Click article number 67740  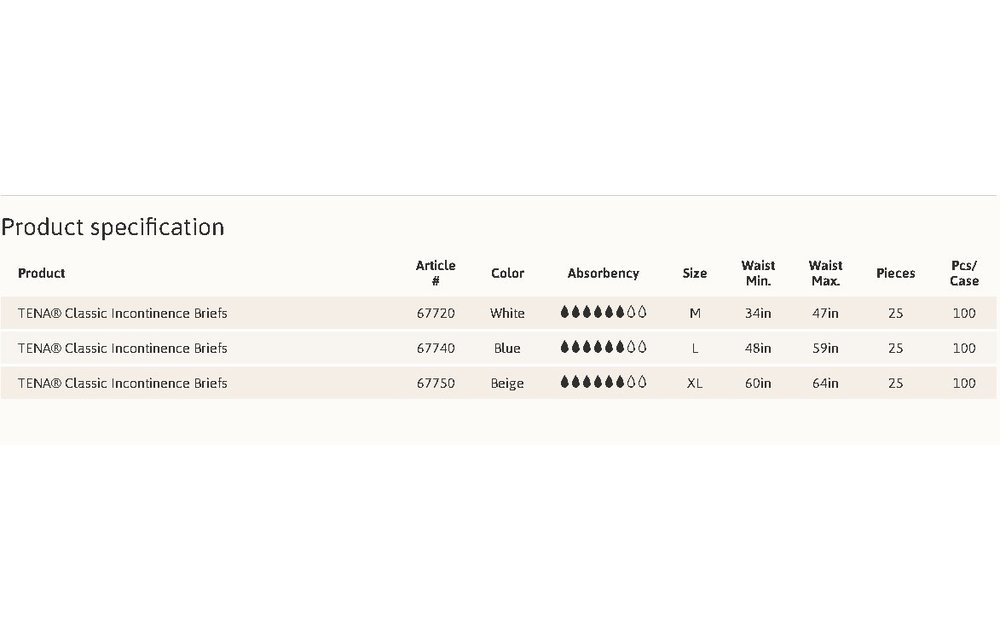pyautogui.click(x=435, y=348)
